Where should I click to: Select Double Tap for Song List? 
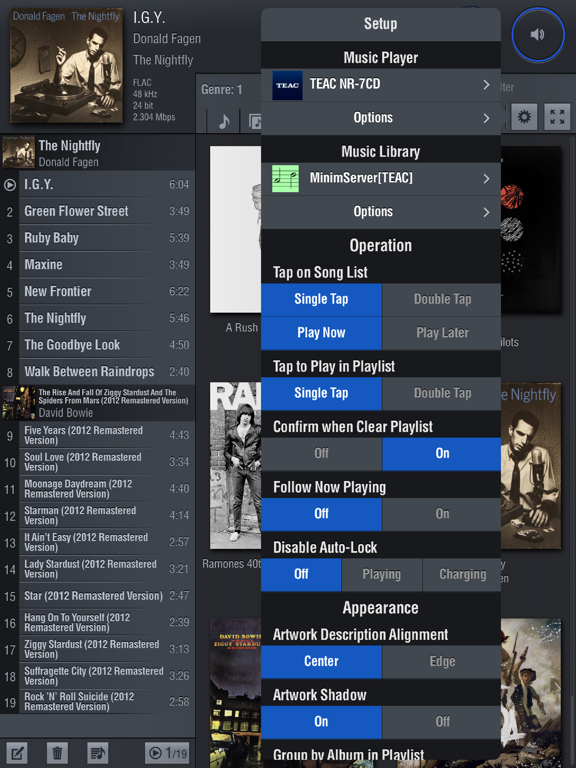tap(442, 299)
